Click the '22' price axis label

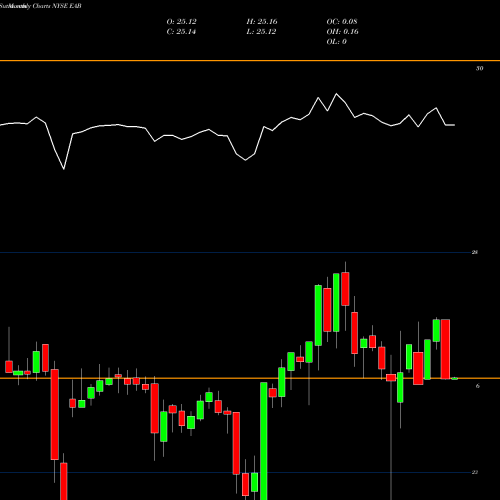pos(475,472)
